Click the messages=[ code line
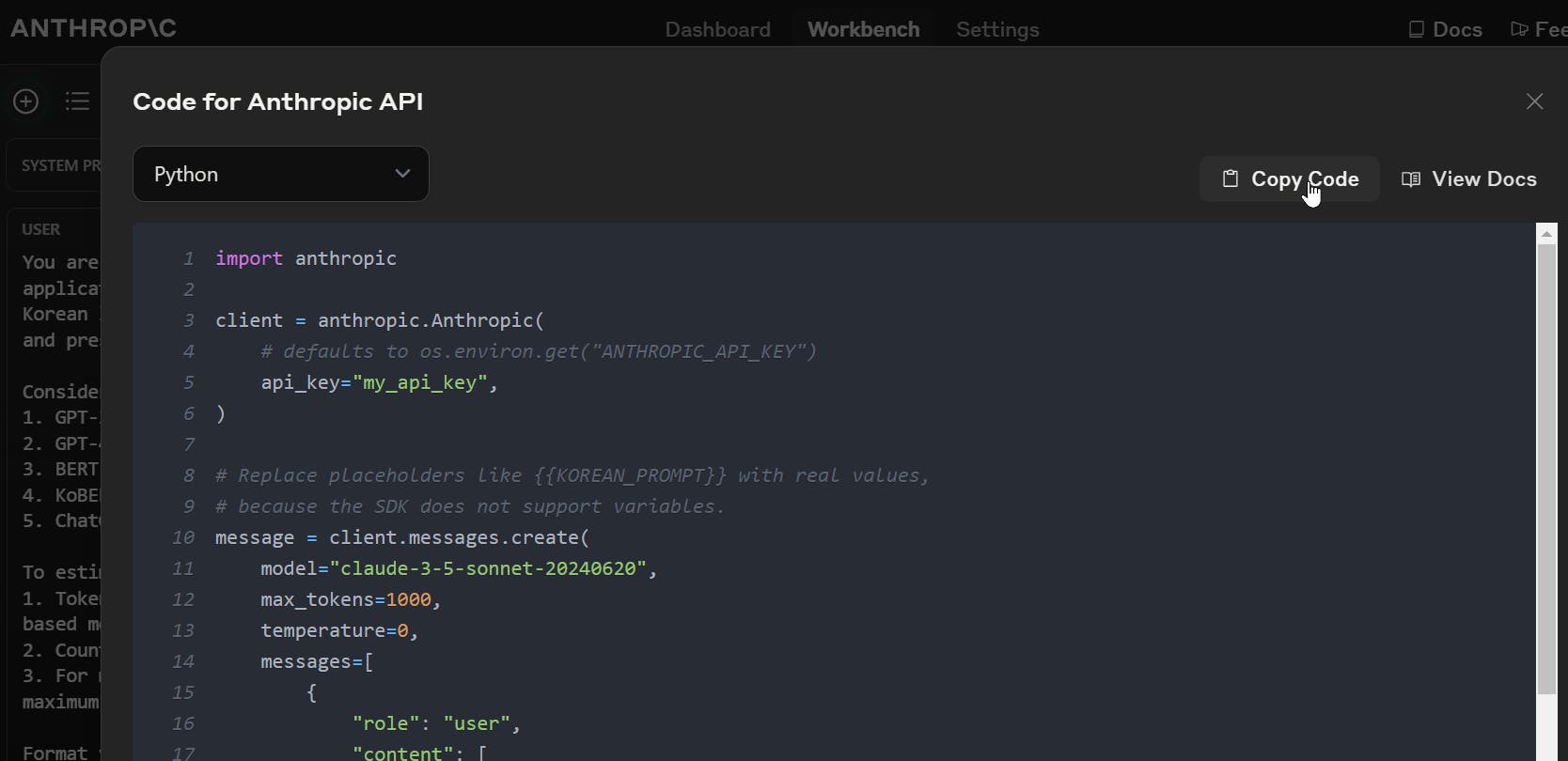 click(317, 661)
